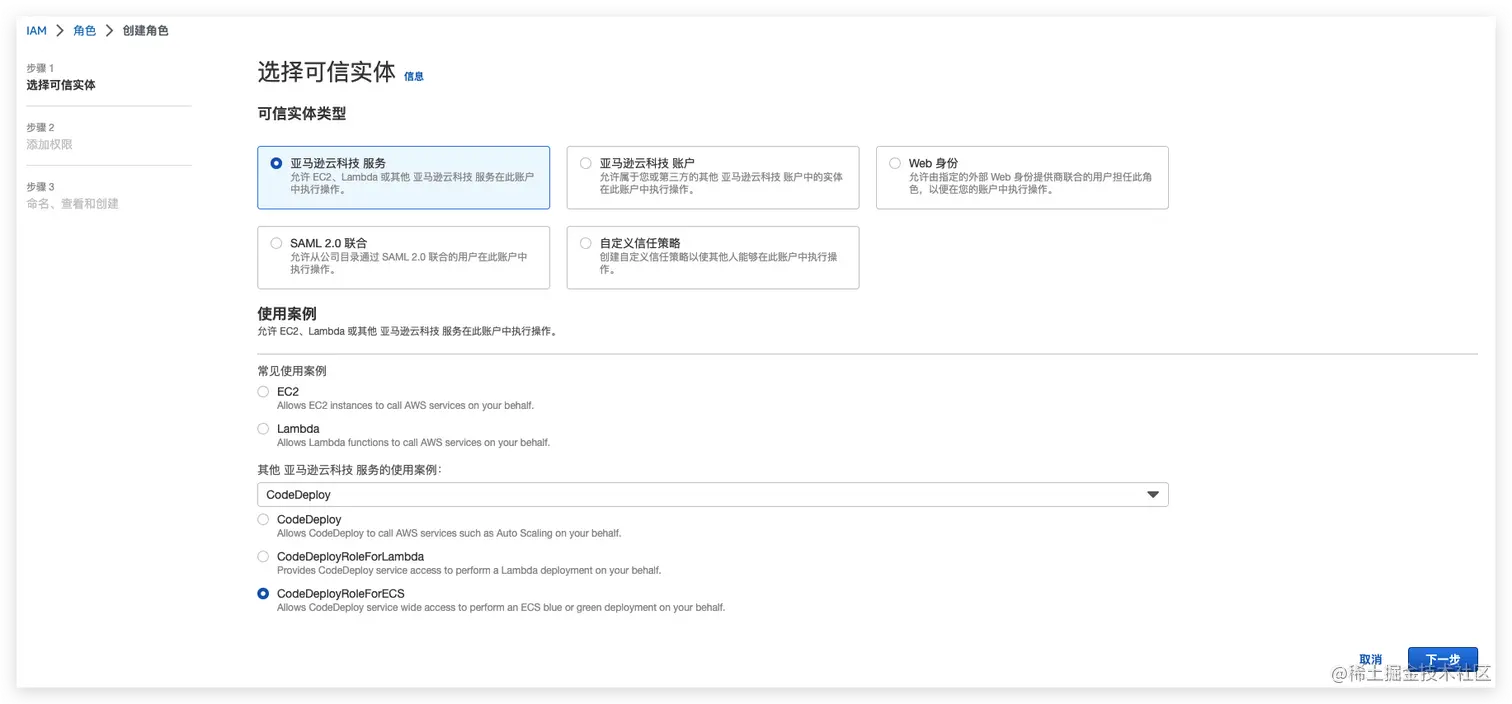The height and width of the screenshot is (704, 1512).
Task: Choose the Web 身份 trusted entity
Action: (x=895, y=163)
